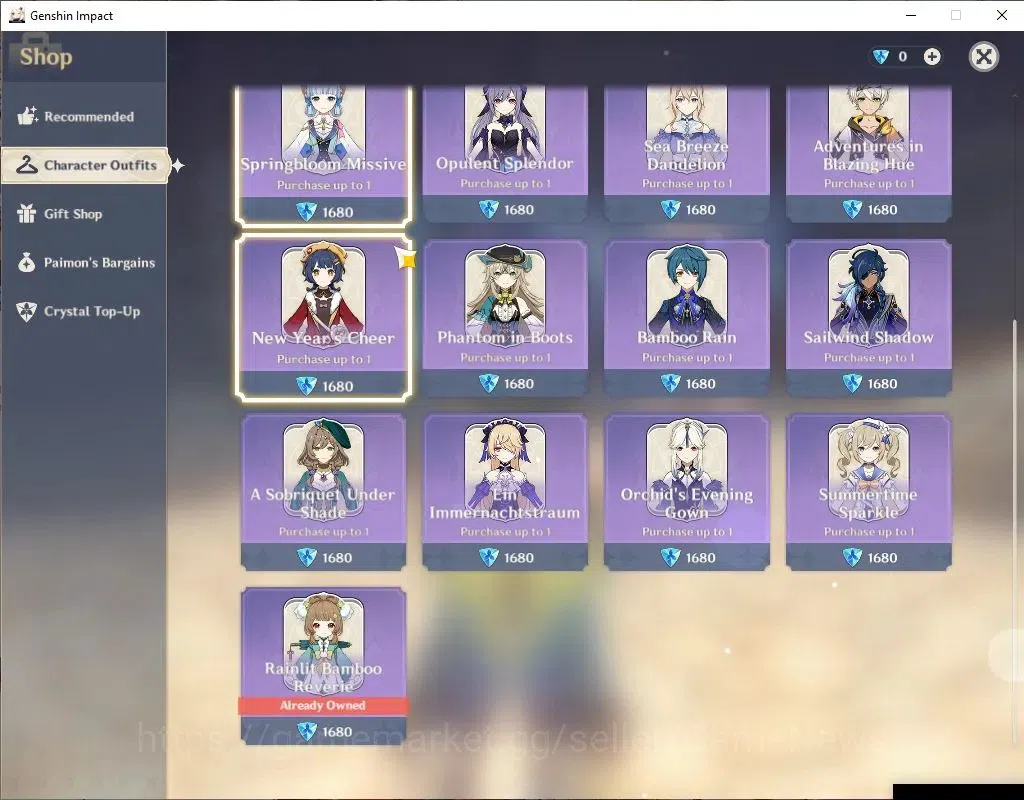Click the gift box icon
Screen dimensions: 1024x800
pos(27,214)
